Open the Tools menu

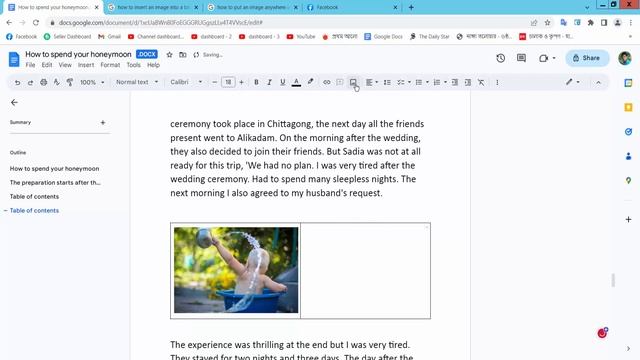(x=133, y=65)
